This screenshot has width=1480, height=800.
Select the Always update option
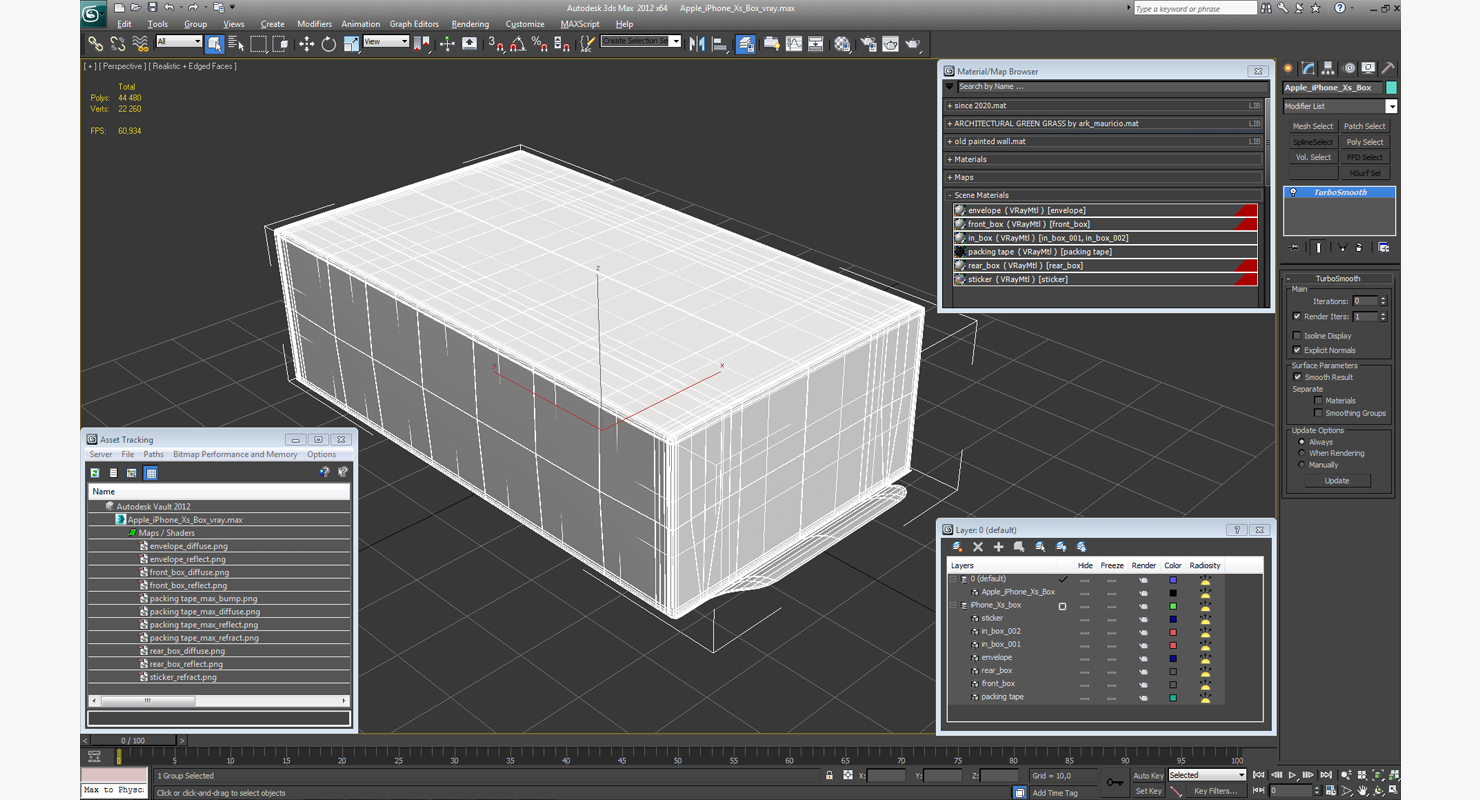[1301, 442]
